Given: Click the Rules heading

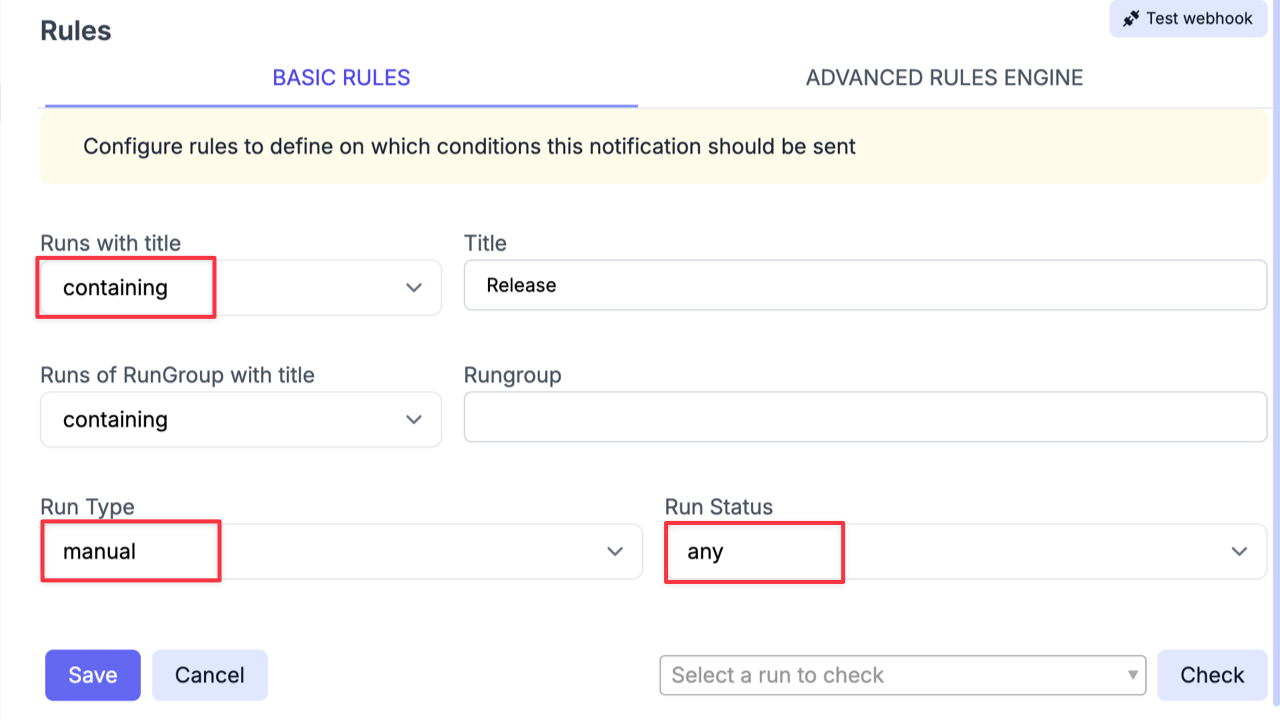Looking at the screenshot, I should [75, 31].
